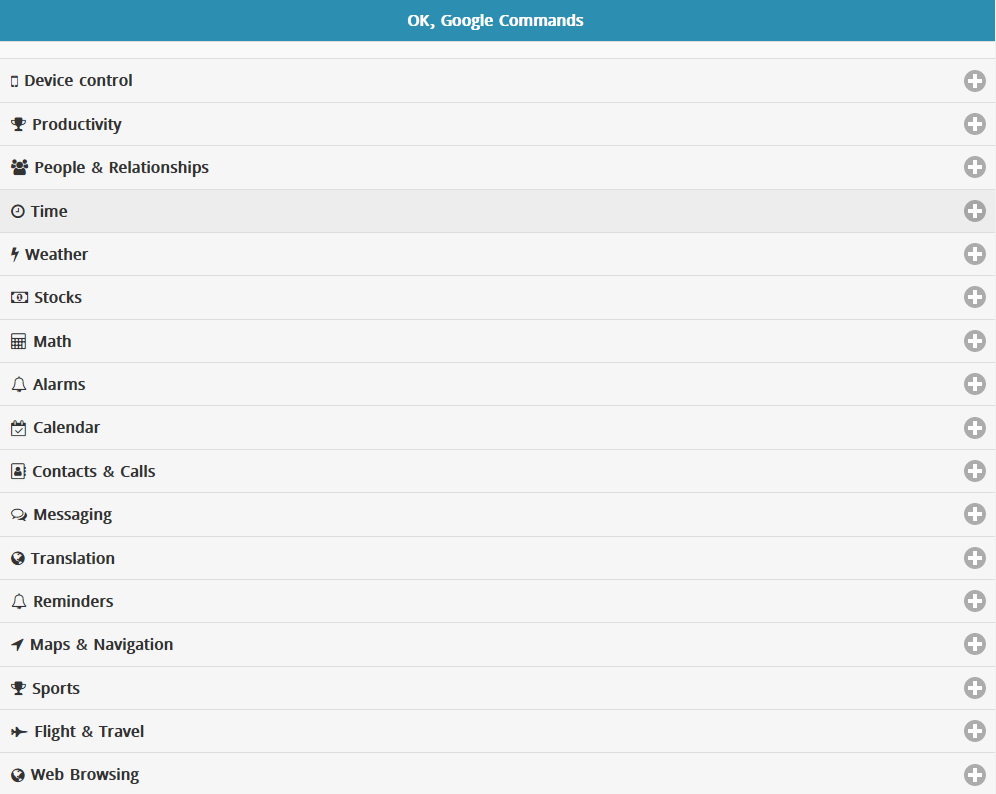Click the address book icon by Contacts & Calls

coord(18,471)
